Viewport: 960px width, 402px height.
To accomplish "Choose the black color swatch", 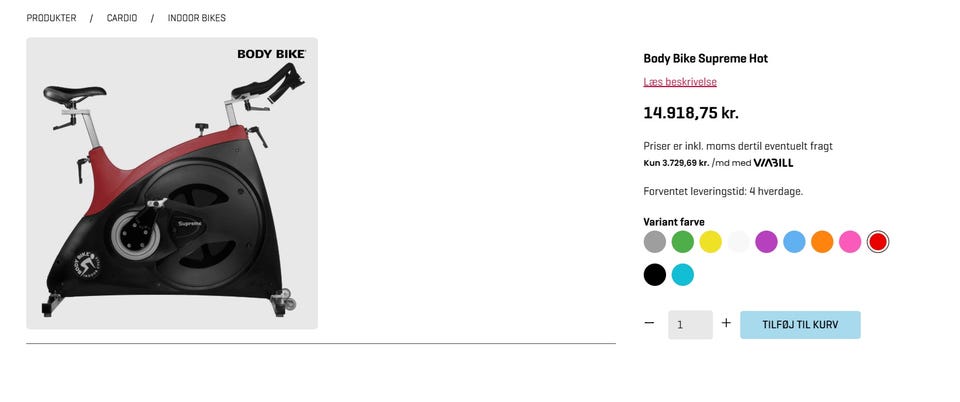I will click(x=654, y=275).
